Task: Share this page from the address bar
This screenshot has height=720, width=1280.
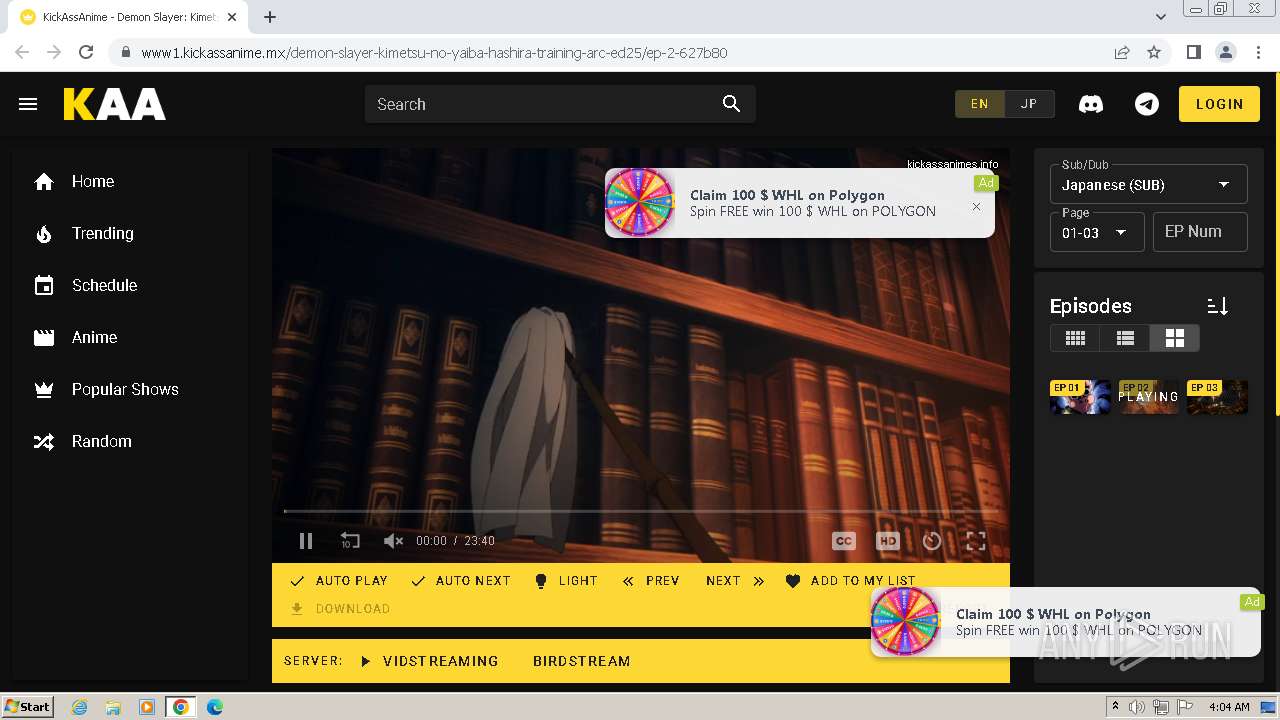Action: tap(1122, 52)
